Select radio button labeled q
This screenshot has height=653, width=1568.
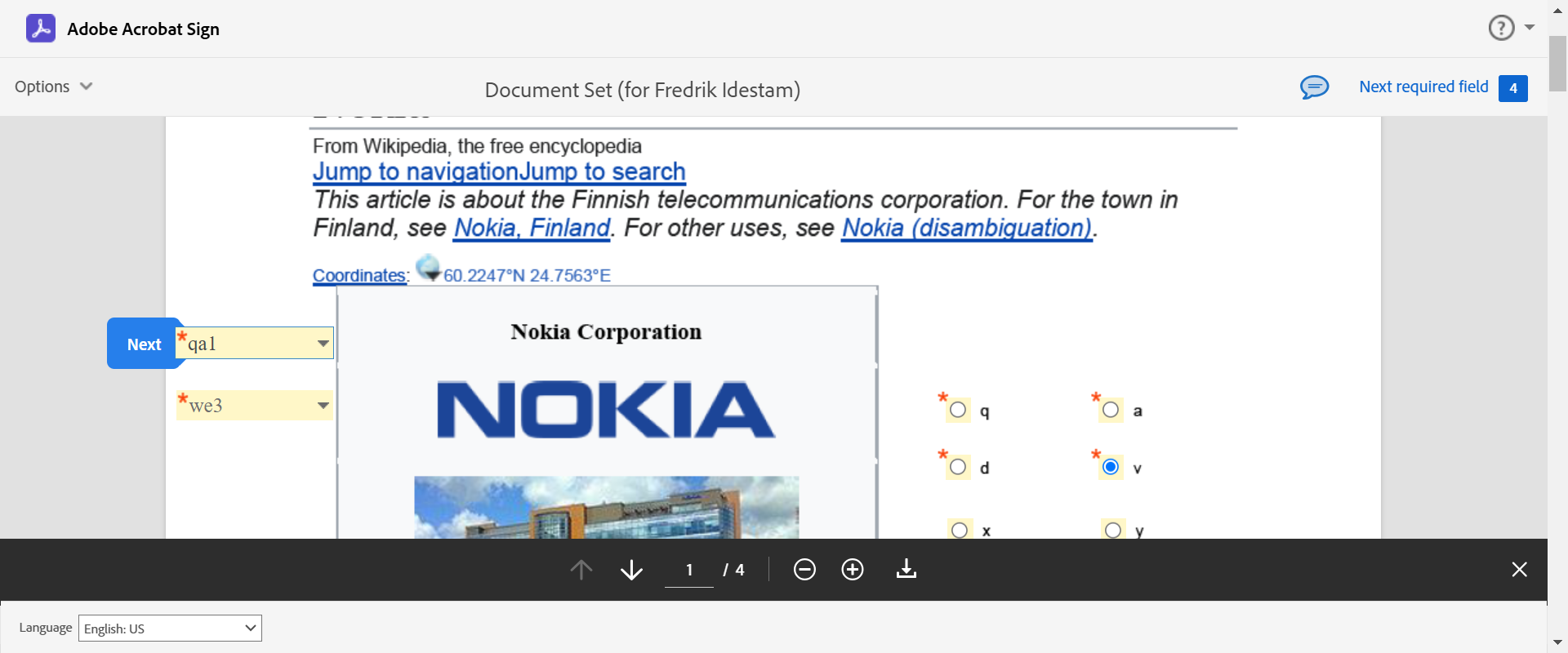point(959,410)
